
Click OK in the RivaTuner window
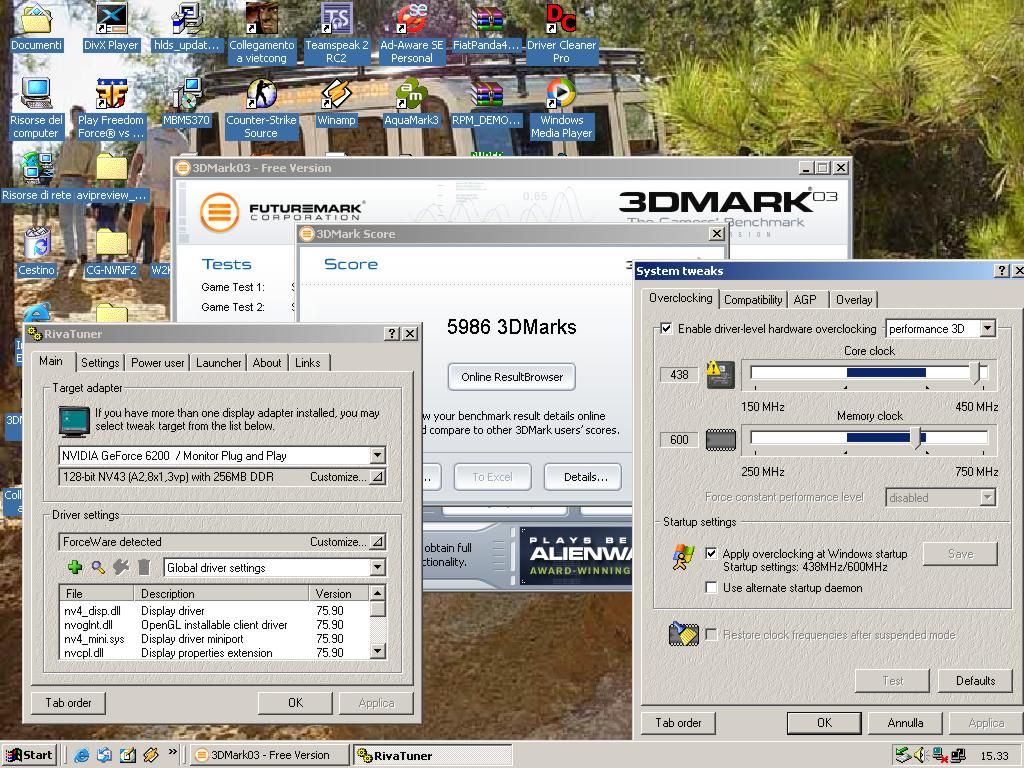pos(295,703)
